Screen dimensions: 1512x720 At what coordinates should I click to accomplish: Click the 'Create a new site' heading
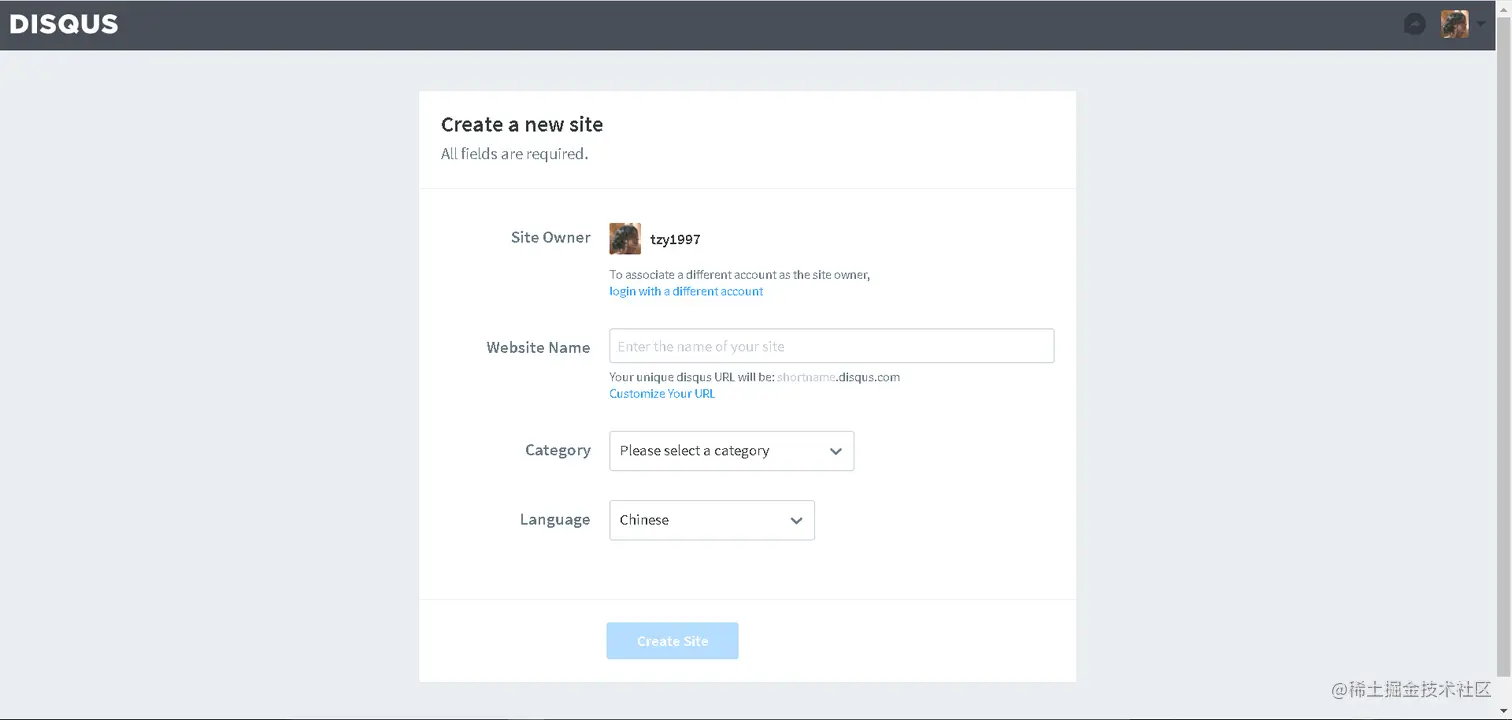tap(522, 125)
